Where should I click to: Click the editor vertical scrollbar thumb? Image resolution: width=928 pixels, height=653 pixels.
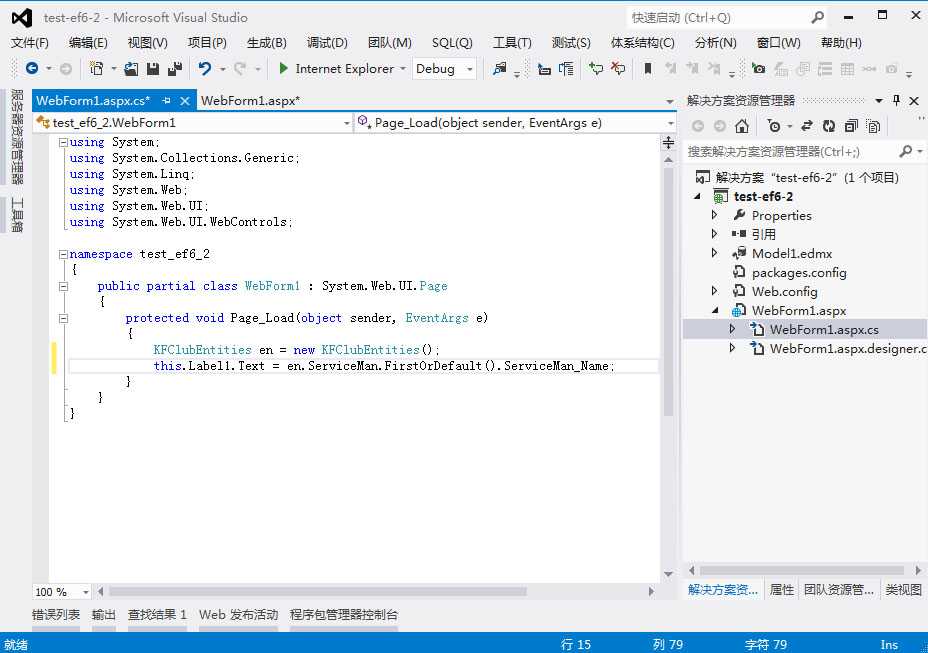click(x=668, y=292)
